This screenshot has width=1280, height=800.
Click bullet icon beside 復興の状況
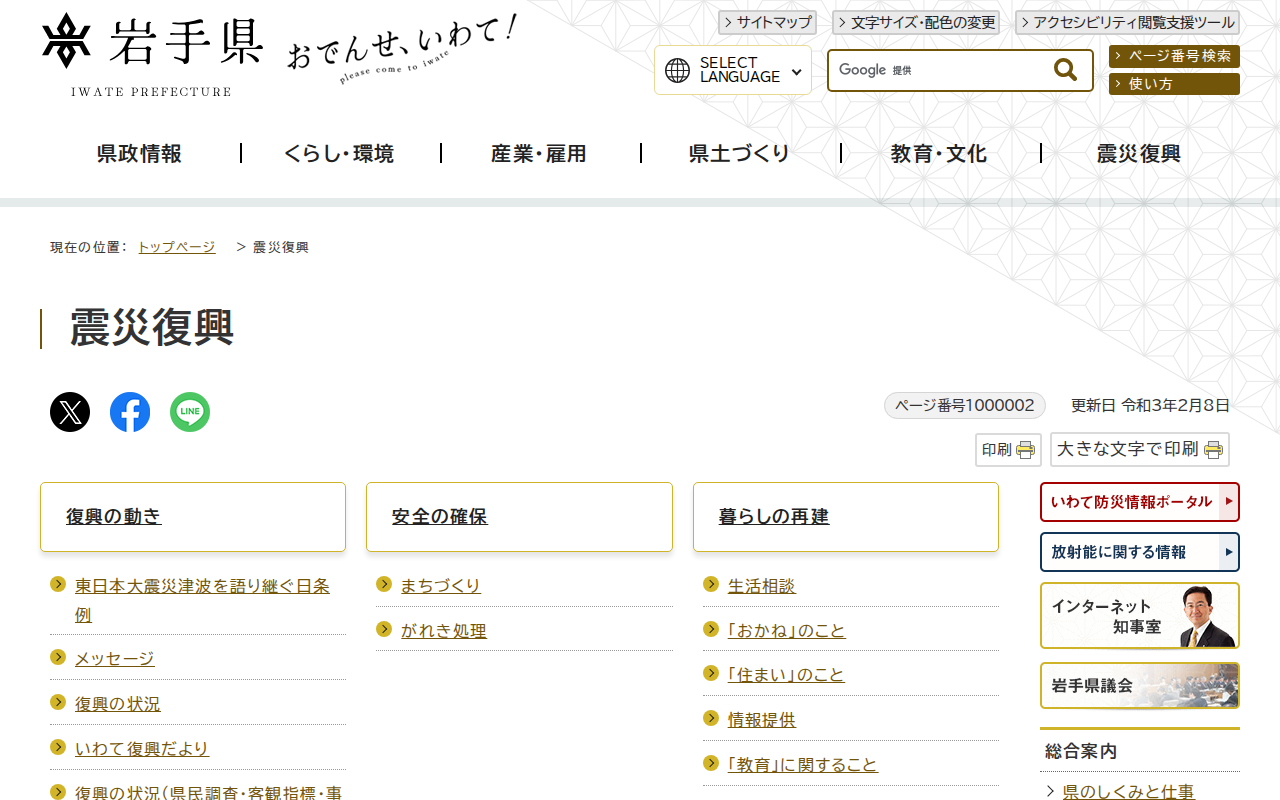point(58,702)
